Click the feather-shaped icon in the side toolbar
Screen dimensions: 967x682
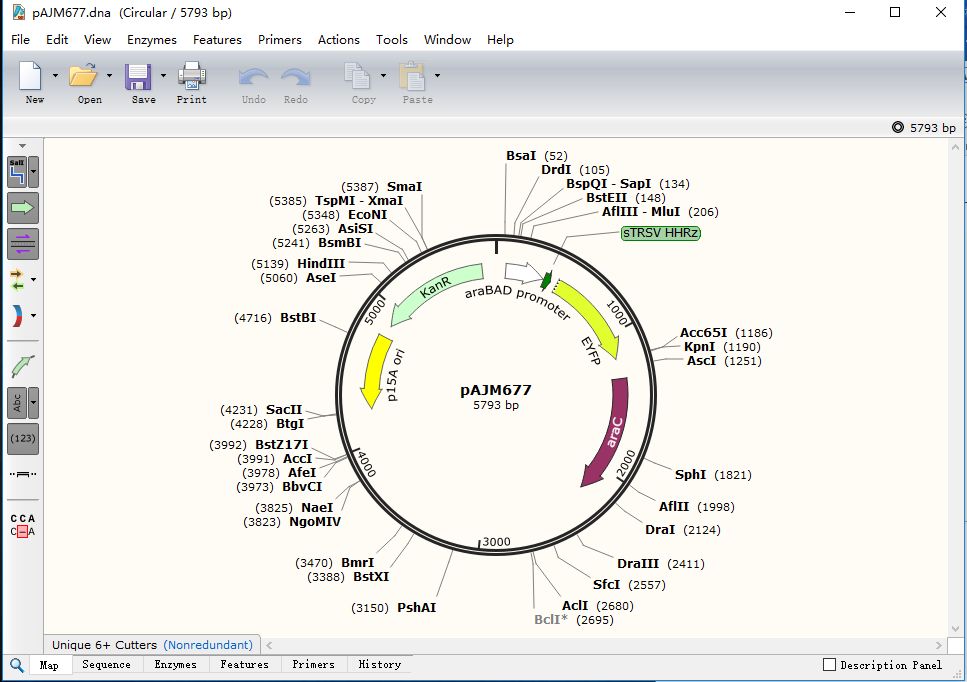point(23,366)
